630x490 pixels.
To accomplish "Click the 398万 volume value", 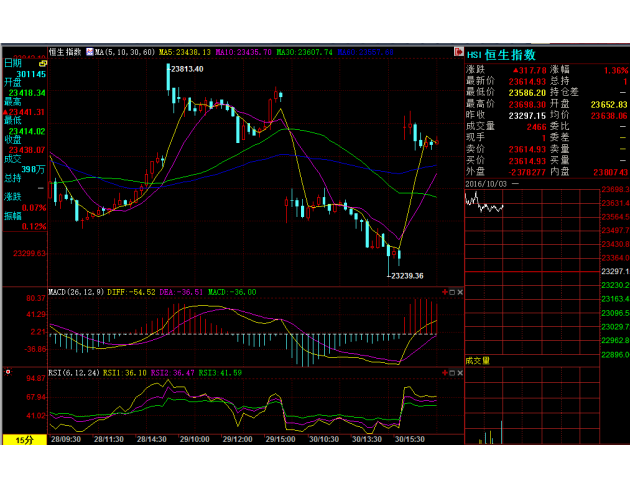I will point(33,169).
